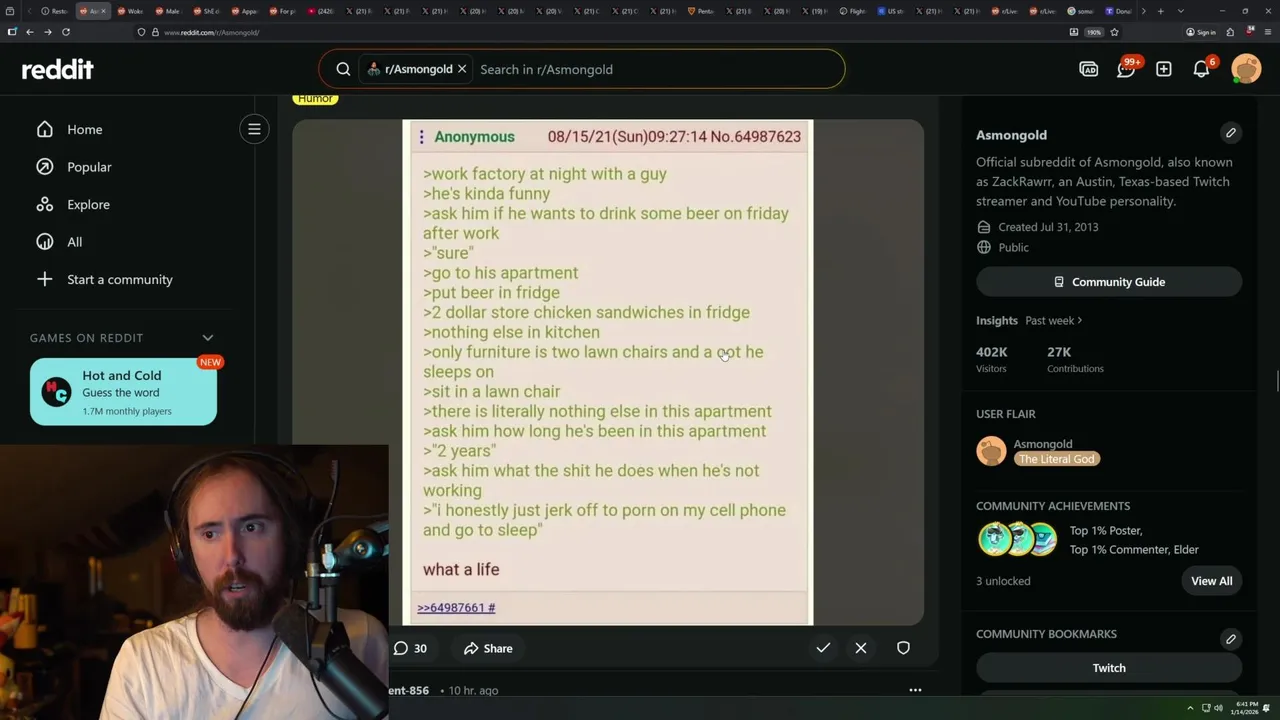The image size is (1280, 720).
Task: Open the community achievement badges
Action: tap(1018, 539)
